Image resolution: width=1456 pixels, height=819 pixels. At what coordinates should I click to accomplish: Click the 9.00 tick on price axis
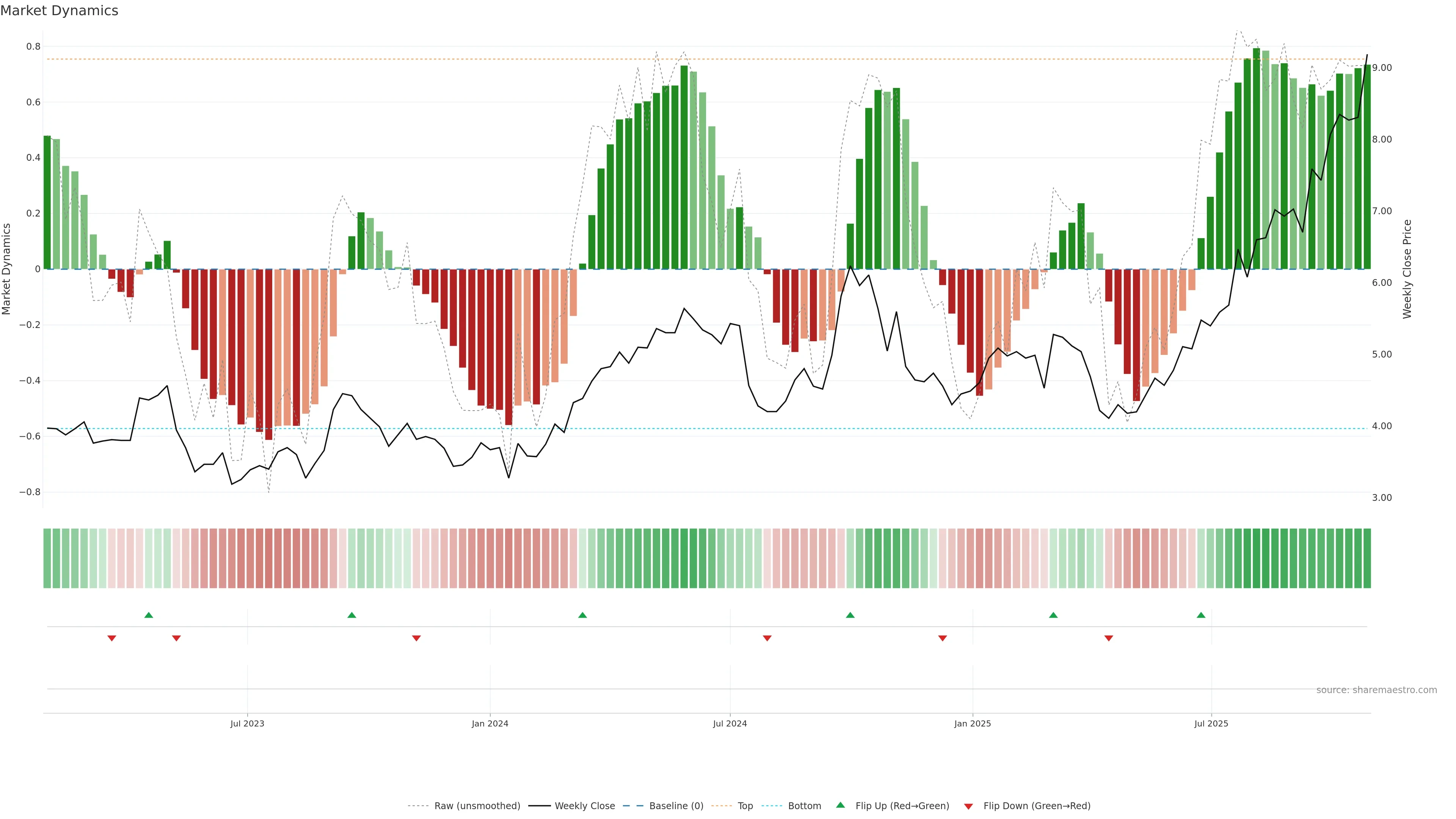point(1381,68)
